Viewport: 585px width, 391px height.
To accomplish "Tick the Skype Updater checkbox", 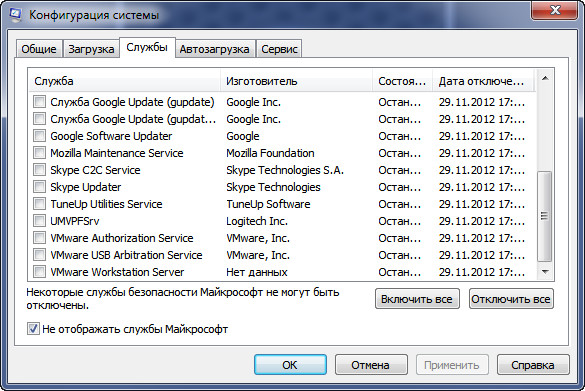I will pos(39,187).
